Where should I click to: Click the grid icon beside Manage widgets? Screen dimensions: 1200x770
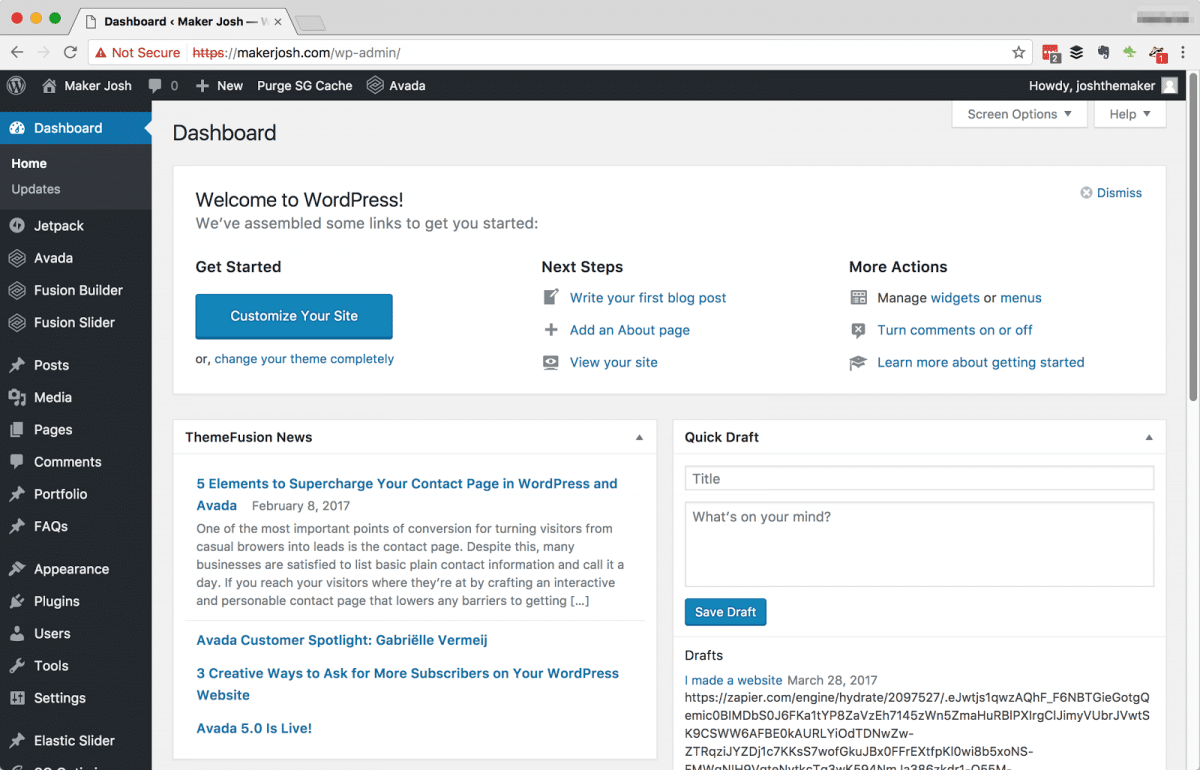[x=858, y=297]
